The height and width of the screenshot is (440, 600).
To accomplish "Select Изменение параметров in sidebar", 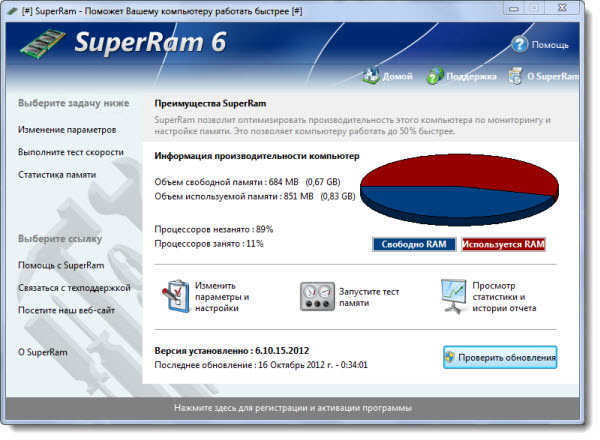I will (67, 130).
